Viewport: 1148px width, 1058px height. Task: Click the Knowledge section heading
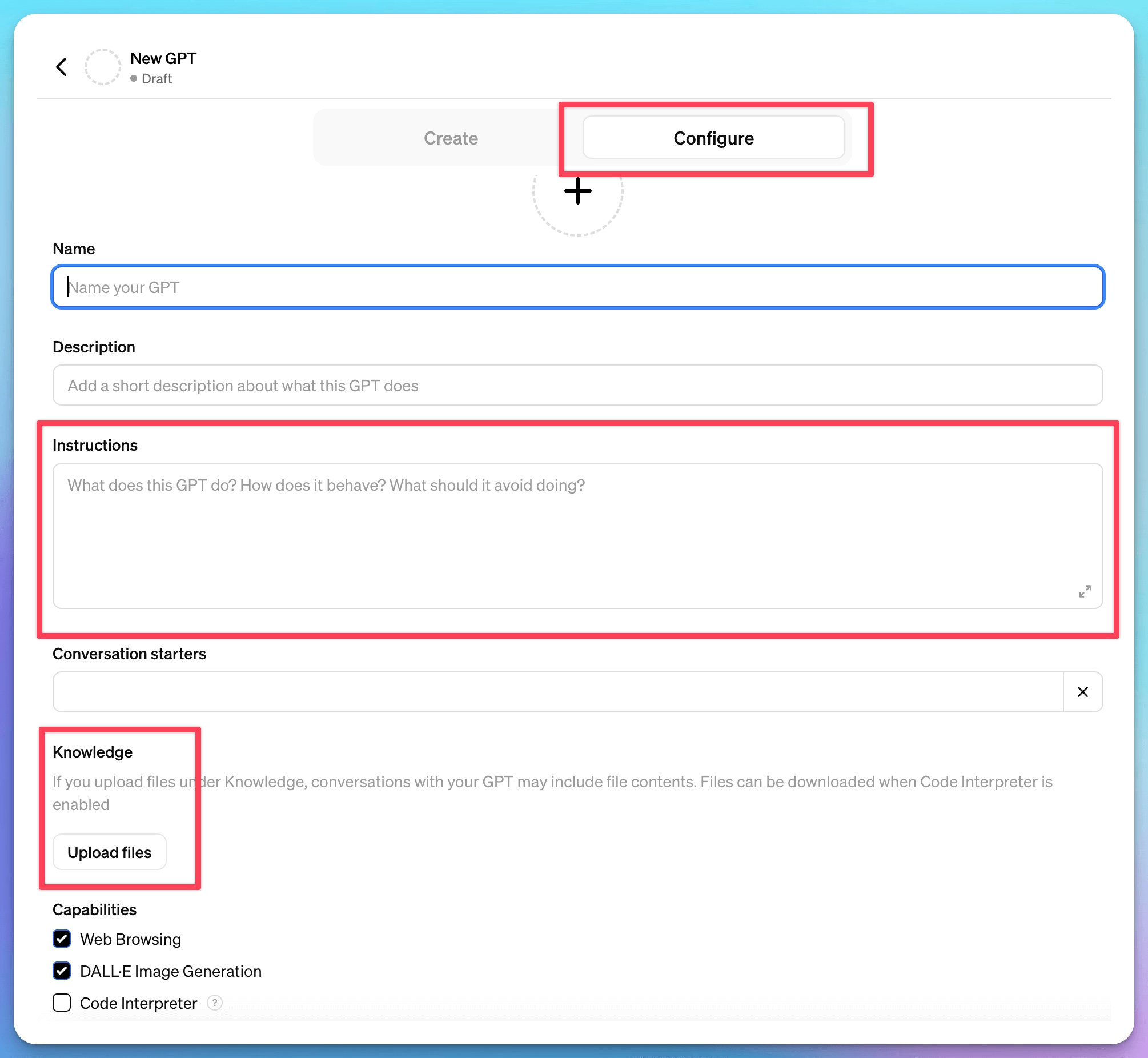(x=92, y=752)
